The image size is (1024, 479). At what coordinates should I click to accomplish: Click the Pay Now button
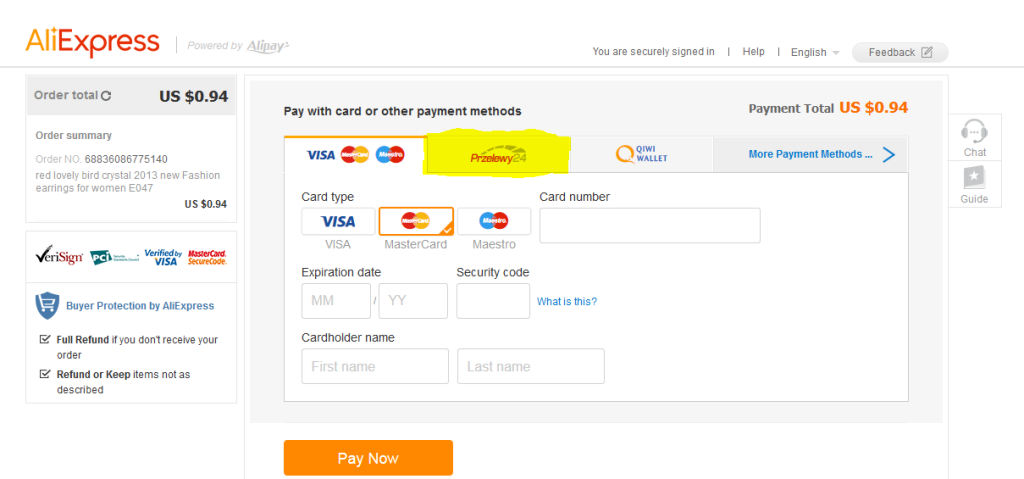pos(368,458)
